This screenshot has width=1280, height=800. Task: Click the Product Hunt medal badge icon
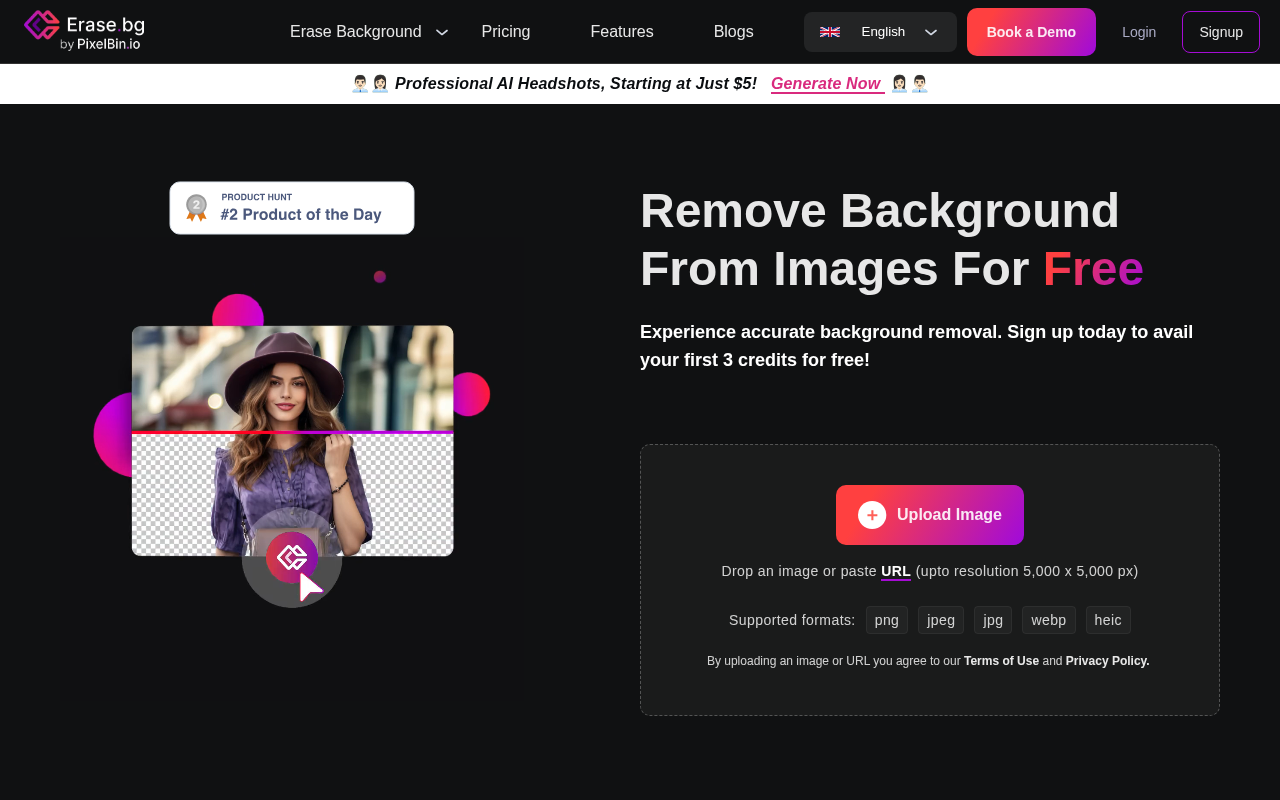click(196, 207)
